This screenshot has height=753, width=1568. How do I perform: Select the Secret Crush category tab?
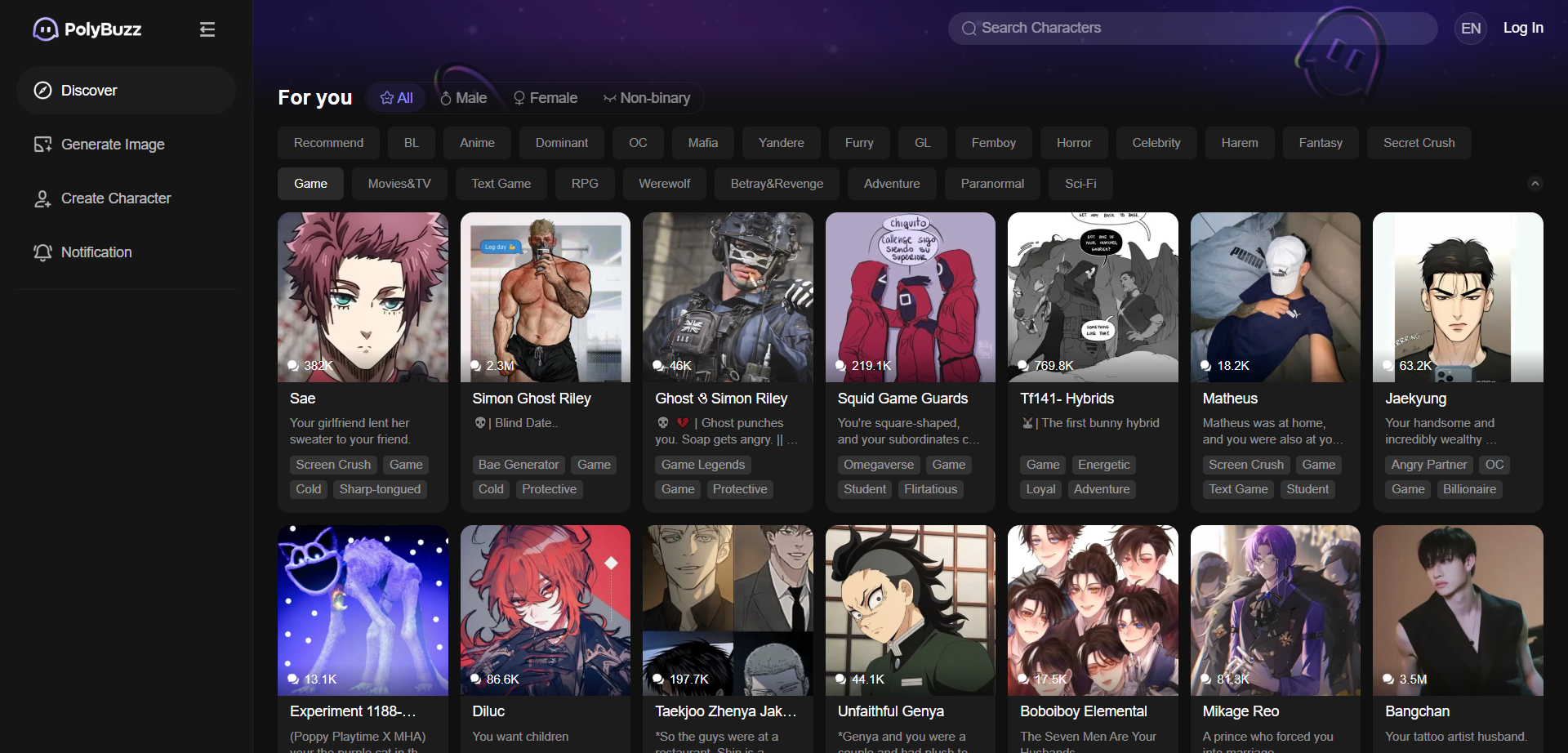tap(1419, 143)
